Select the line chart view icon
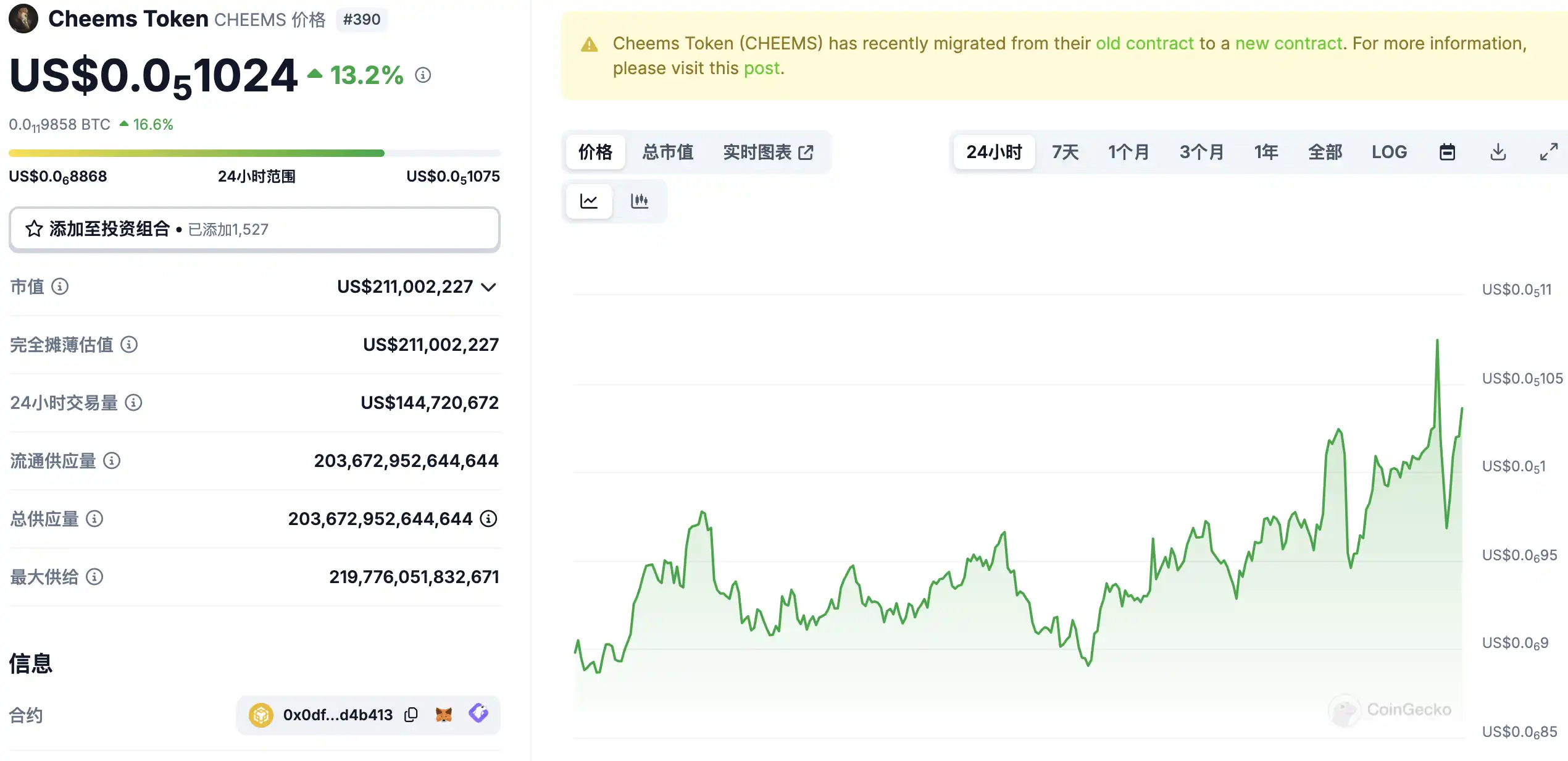This screenshot has height=761, width=1568. pyautogui.click(x=589, y=201)
